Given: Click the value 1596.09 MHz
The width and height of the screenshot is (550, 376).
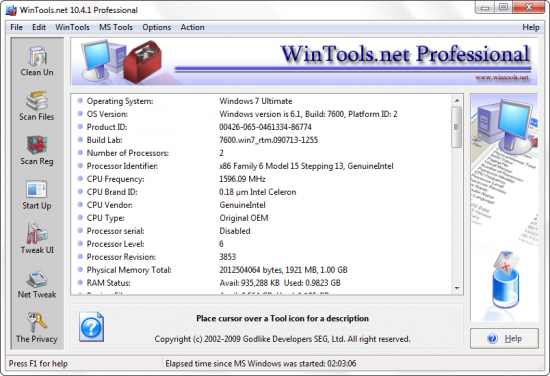Looking at the screenshot, I should 242,179.
